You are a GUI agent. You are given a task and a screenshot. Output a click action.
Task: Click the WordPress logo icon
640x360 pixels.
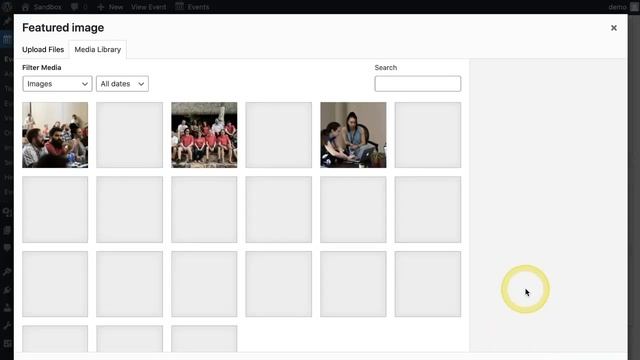coord(7,7)
